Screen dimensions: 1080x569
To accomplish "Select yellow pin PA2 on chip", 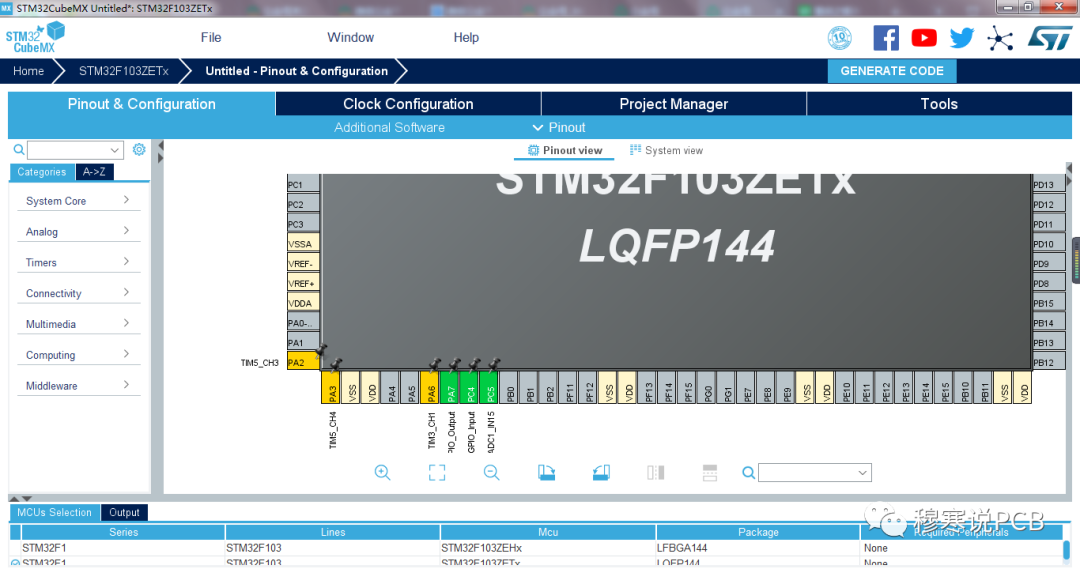I will [x=303, y=362].
